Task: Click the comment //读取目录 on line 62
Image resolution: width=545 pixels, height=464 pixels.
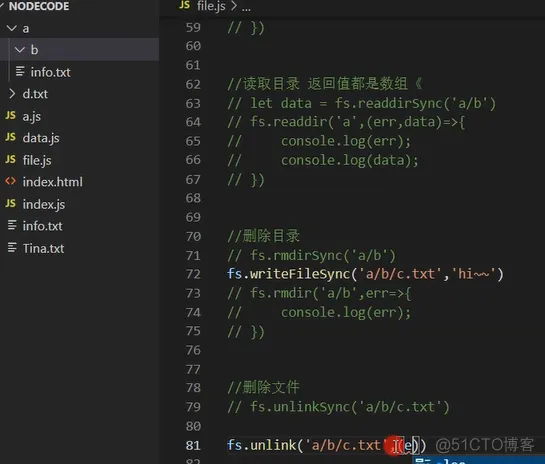Action: 325,84
